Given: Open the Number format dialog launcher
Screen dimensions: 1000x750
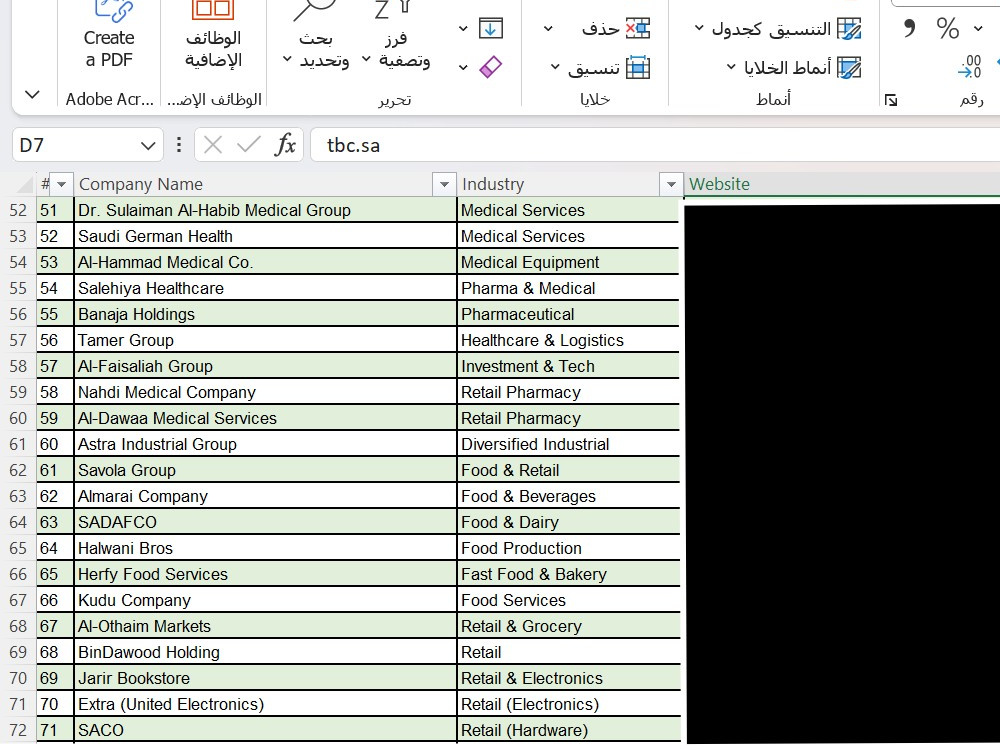Looking at the screenshot, I should point(891,99).
